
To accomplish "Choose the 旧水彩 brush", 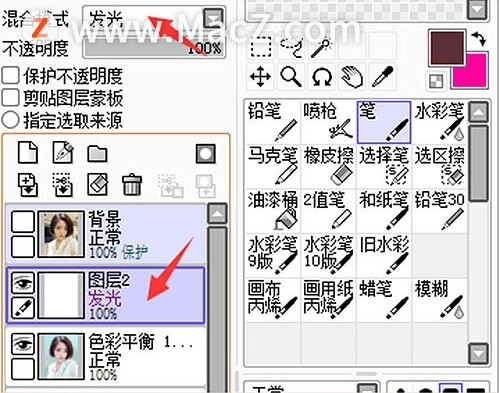I will 384,255.
